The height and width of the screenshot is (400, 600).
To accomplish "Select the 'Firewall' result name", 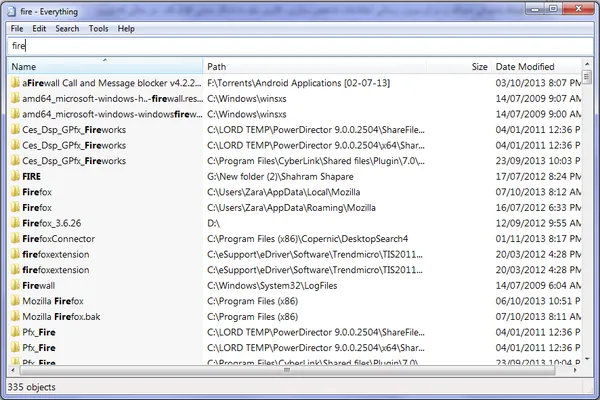I will [x=39, y=286].
